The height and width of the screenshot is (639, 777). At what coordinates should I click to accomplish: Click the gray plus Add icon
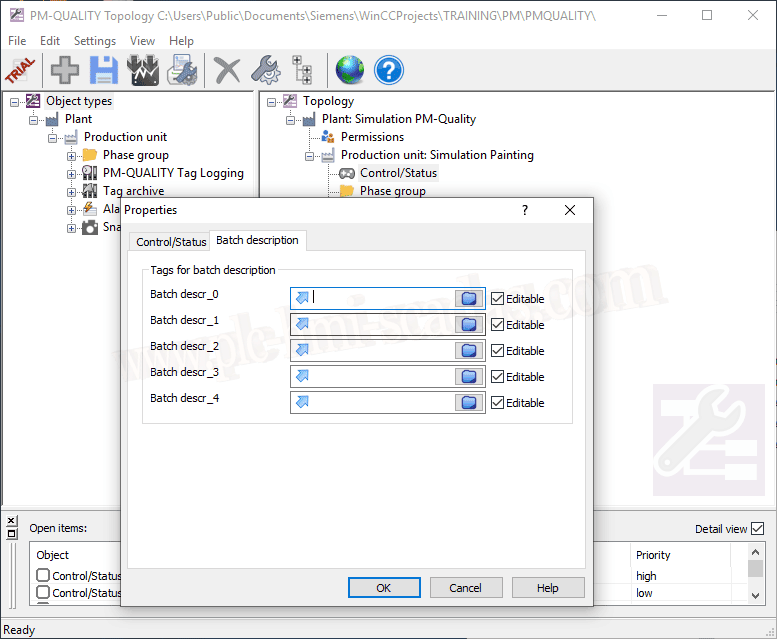coord(66,70)
